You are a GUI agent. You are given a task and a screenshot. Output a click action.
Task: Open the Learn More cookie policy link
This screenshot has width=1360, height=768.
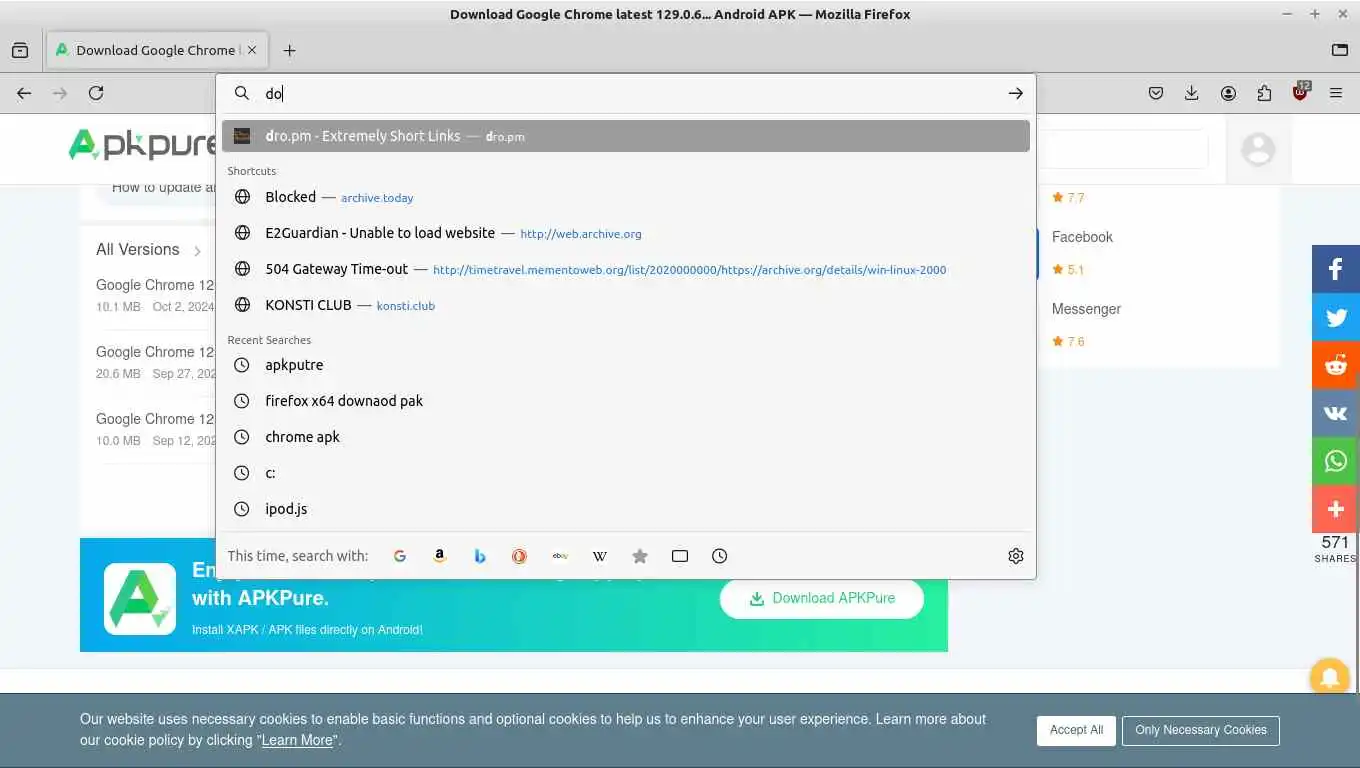297,740
